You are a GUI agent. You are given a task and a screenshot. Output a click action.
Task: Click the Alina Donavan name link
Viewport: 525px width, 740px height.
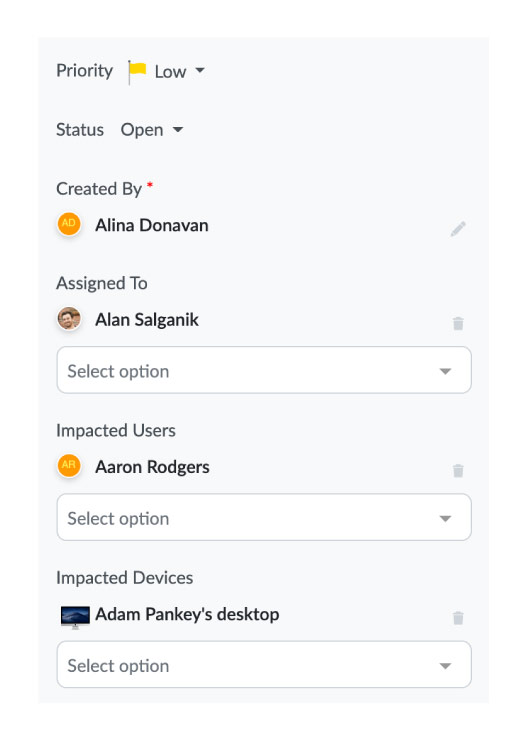(152, 225)
